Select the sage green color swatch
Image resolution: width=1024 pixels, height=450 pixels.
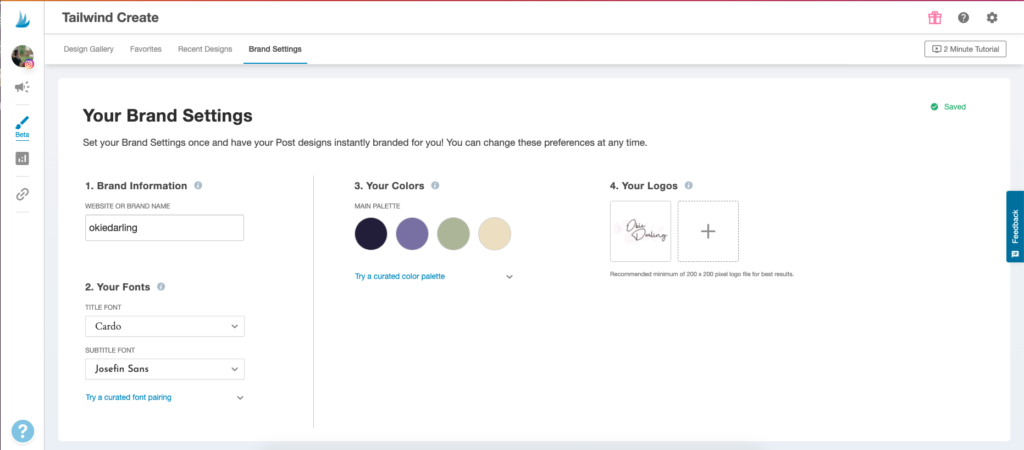pyautogui.click(x=453, y=234)
